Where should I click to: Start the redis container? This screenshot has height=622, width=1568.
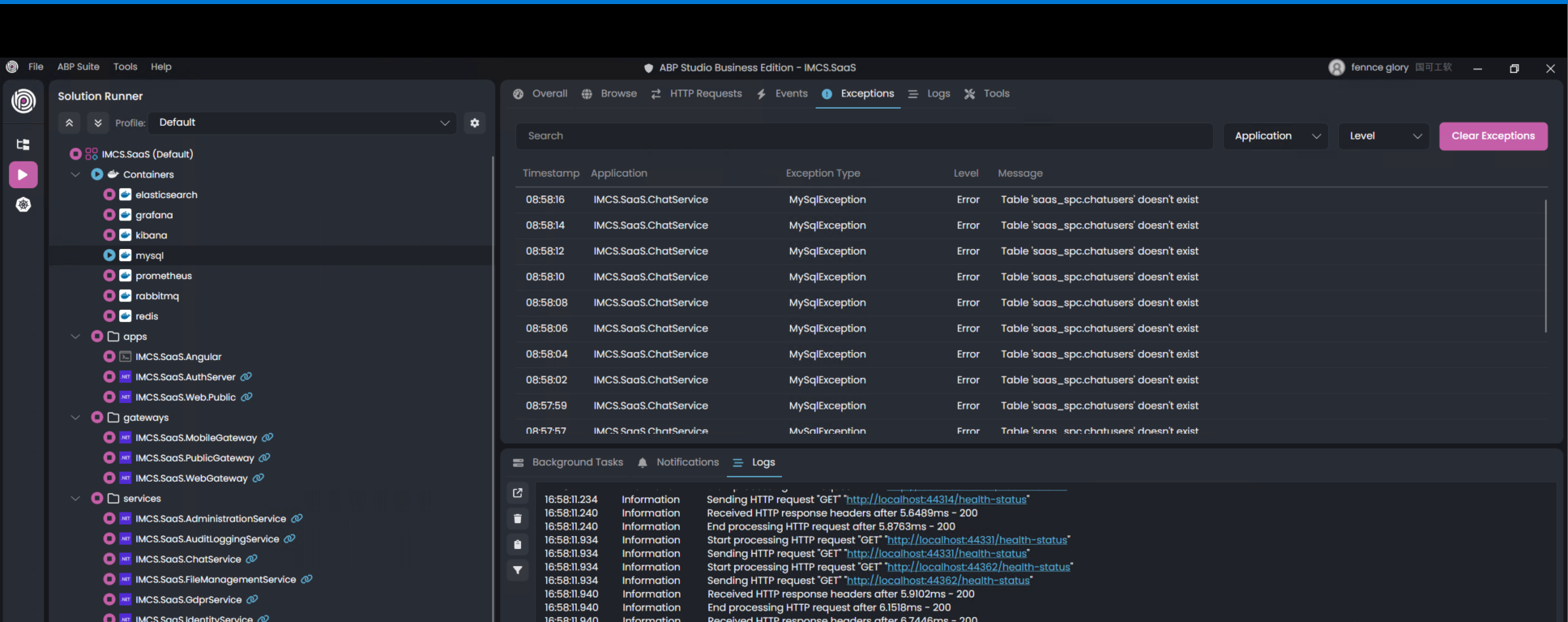pos(109,316)
